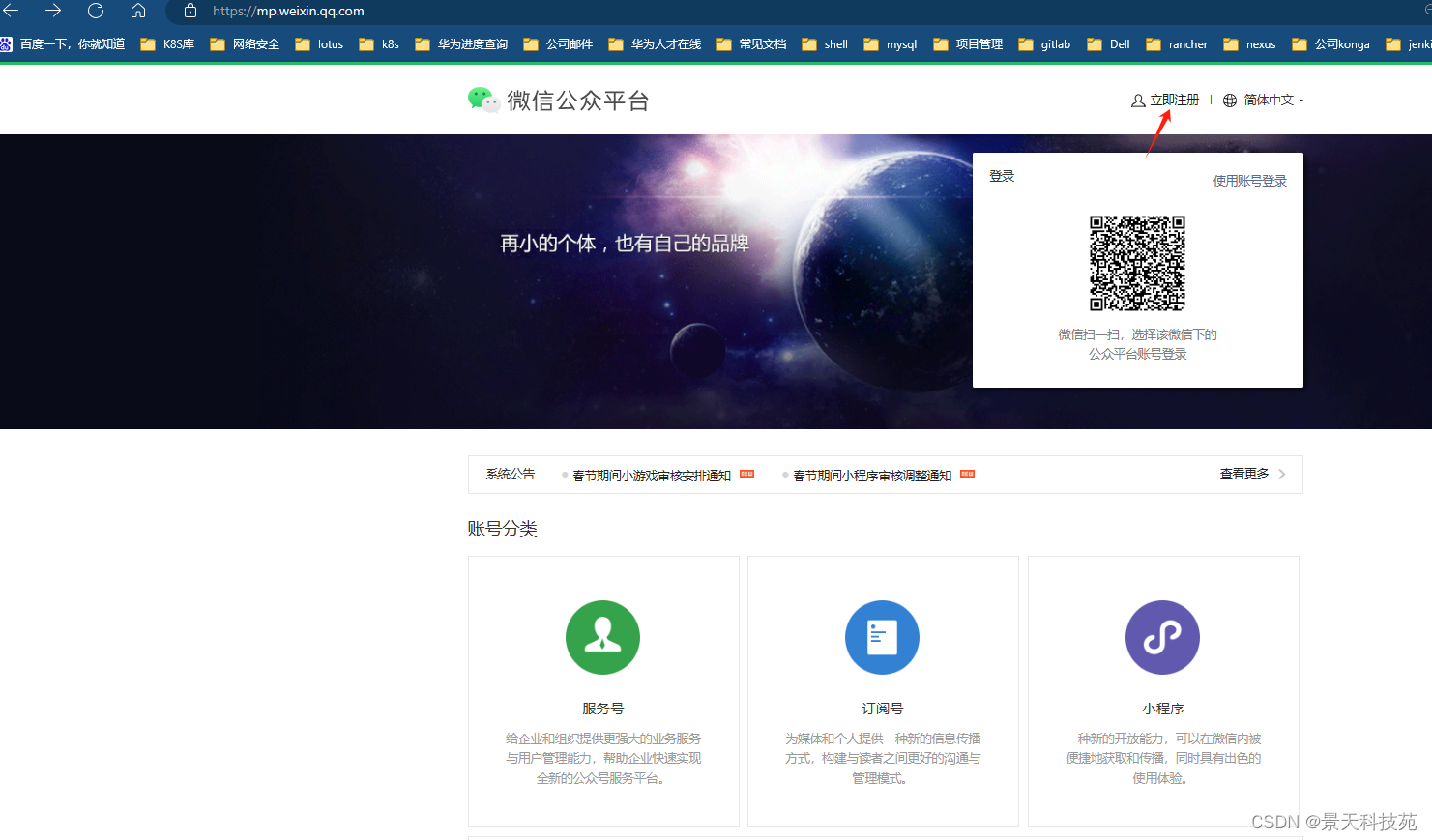
Task: Open the 常见文档 bookmark folder
Action: pyautogui.click(x=751, y=44)
